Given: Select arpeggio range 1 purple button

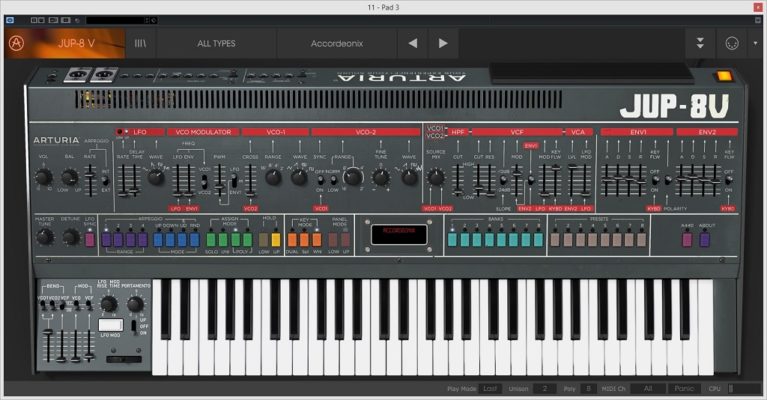Looking at the screenshot, I should tap(107, 240).
